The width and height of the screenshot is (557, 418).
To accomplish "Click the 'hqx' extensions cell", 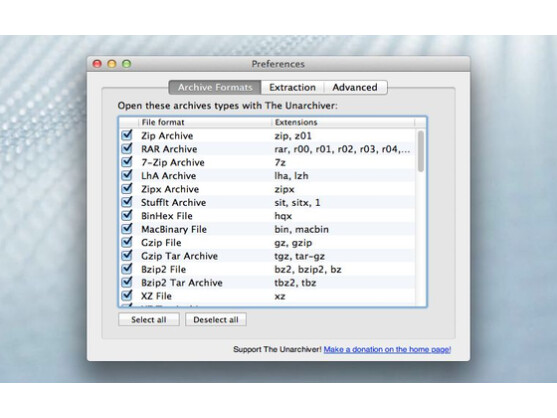I will point(283,216).
